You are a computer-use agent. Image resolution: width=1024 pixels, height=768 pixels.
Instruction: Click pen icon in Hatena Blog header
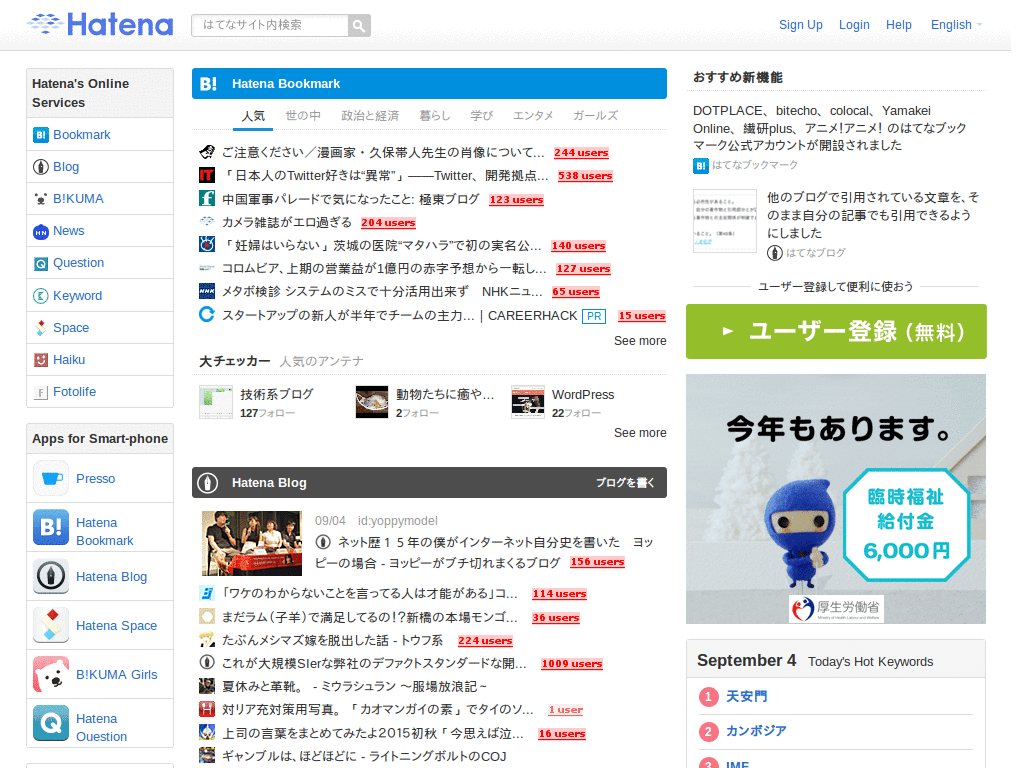(208, 483)
